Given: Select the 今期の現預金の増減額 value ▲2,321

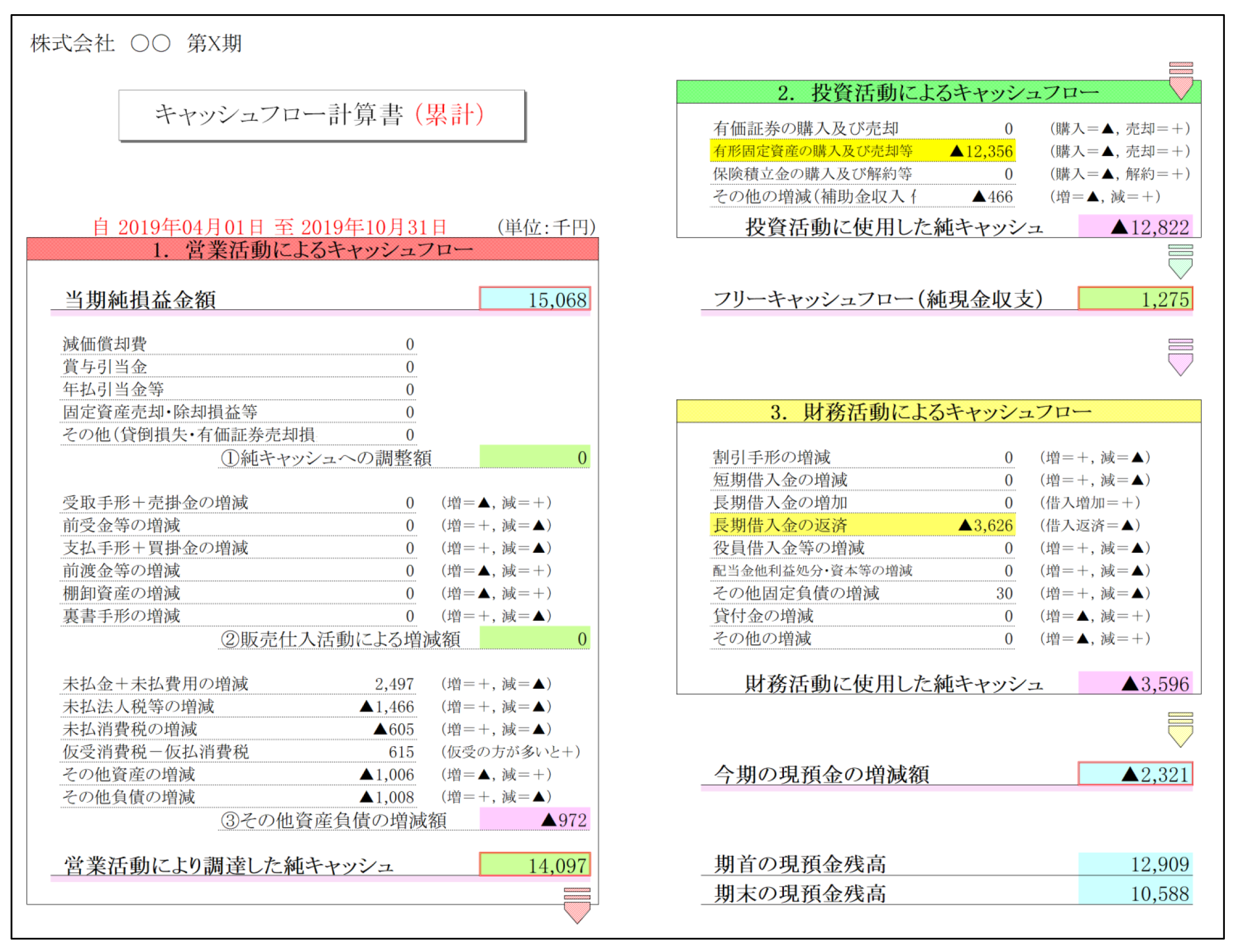Looking at the screenshot, I should [x=1135, y=774].
